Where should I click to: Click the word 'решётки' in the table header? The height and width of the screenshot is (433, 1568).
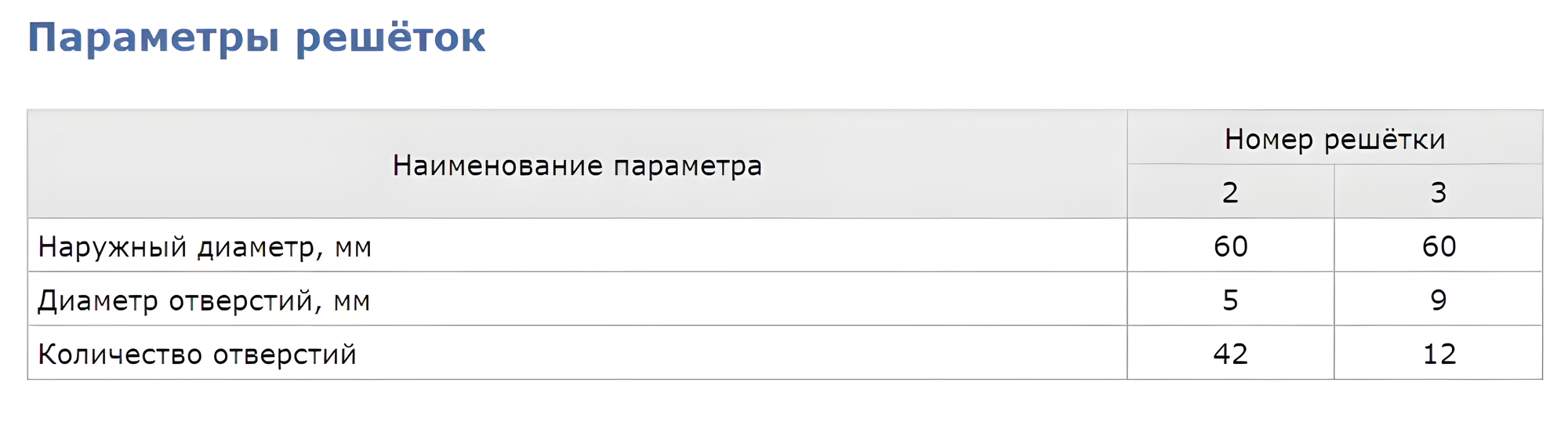click(1385, 140)
